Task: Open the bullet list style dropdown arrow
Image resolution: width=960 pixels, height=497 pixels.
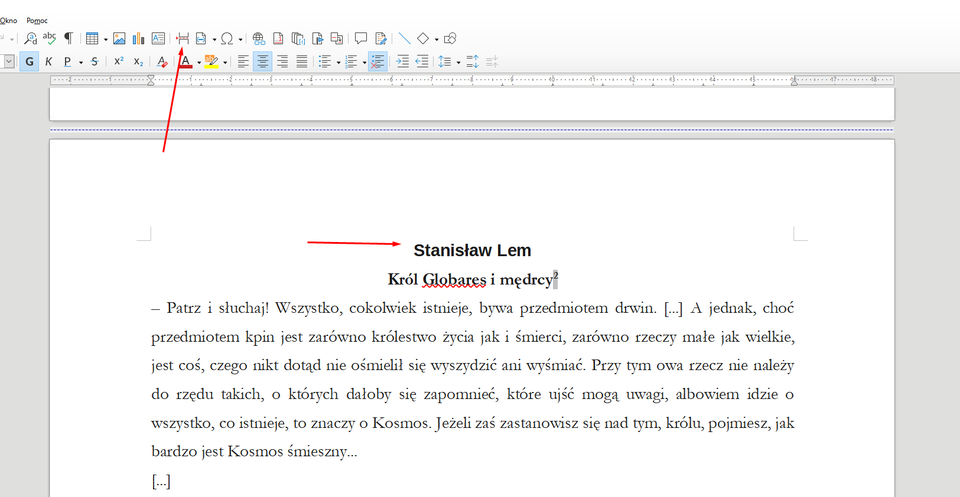Action: [339, 62]
